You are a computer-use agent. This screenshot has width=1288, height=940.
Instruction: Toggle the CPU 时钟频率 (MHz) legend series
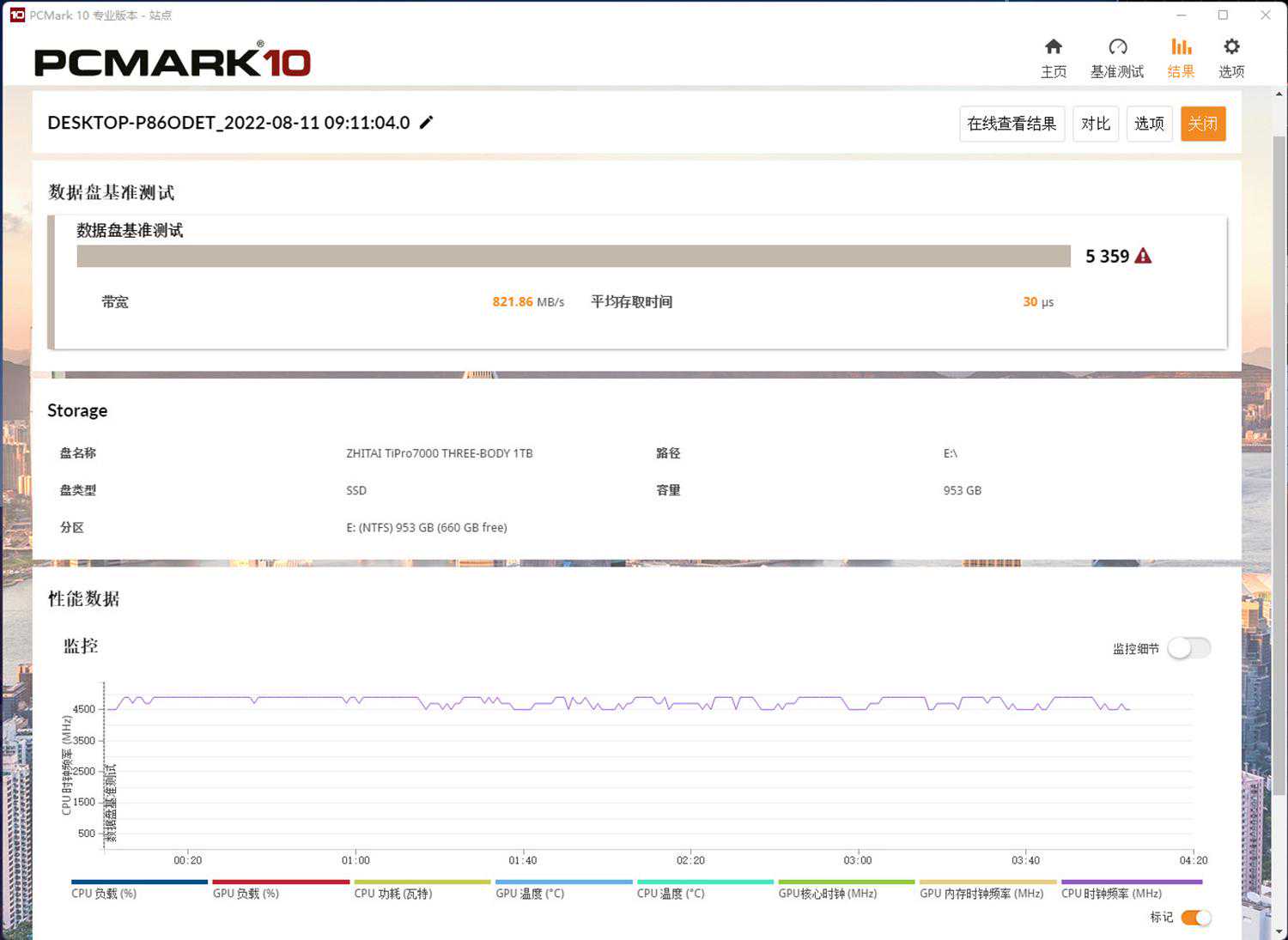coord(1111,894)
